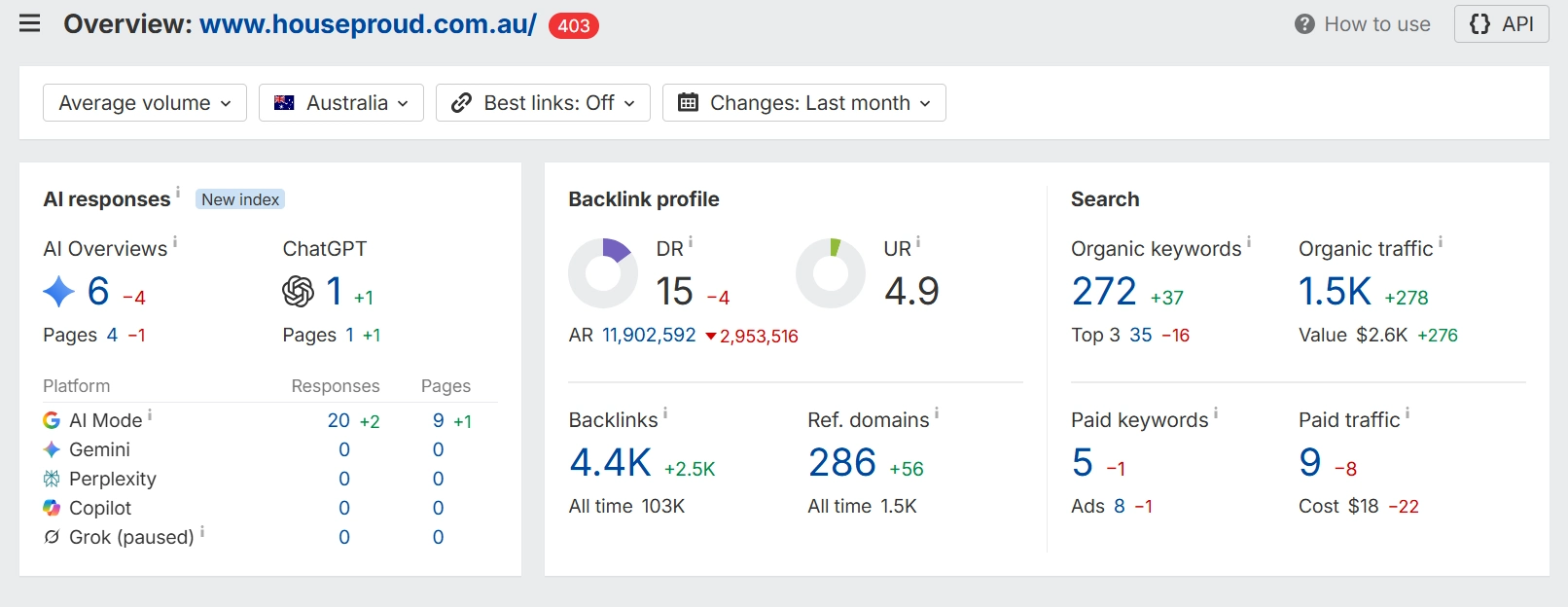Click the DR donut chart
The width and height of the screenshot is (1568, 607).
click(603, 273)
